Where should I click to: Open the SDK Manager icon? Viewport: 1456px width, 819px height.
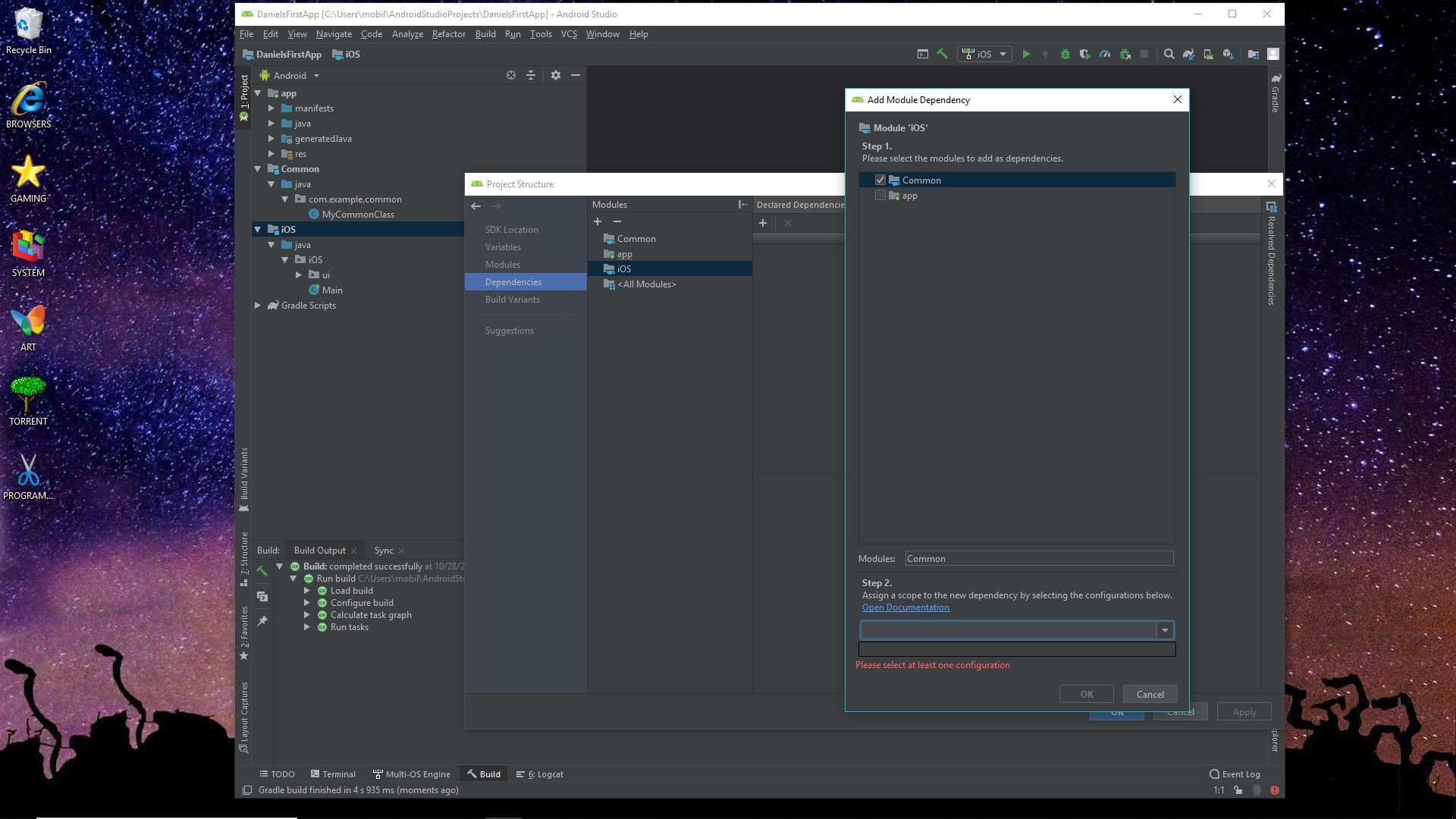coord(1228,54)
